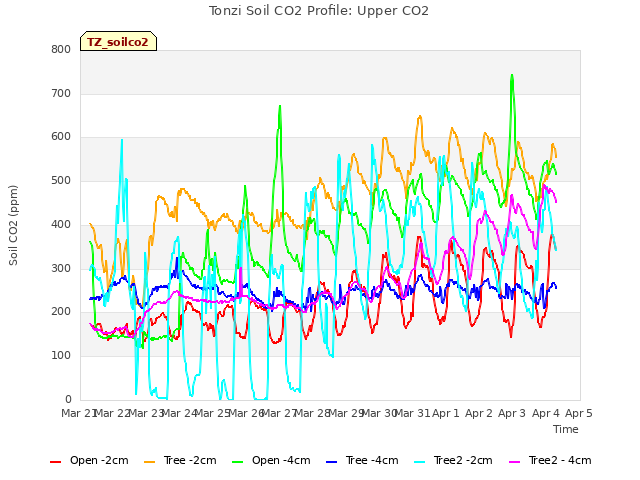Screen dimensions: 640x480
Task: Toggle the Tree2 - 4cm legend label
Action: pyautogui.click(x=560, y=460)
